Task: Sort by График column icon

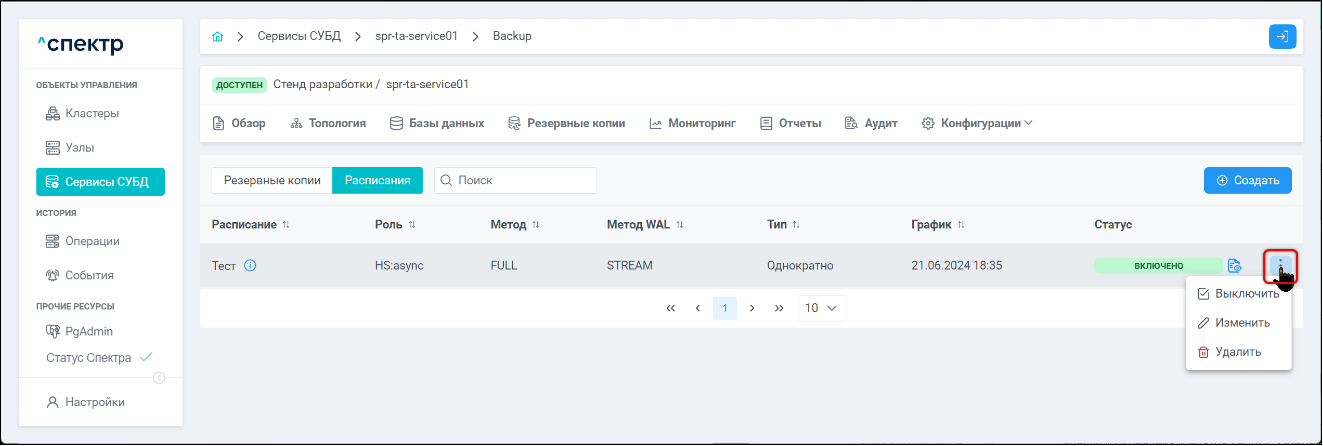Action: pyautogui.click(x=960, y=225)
